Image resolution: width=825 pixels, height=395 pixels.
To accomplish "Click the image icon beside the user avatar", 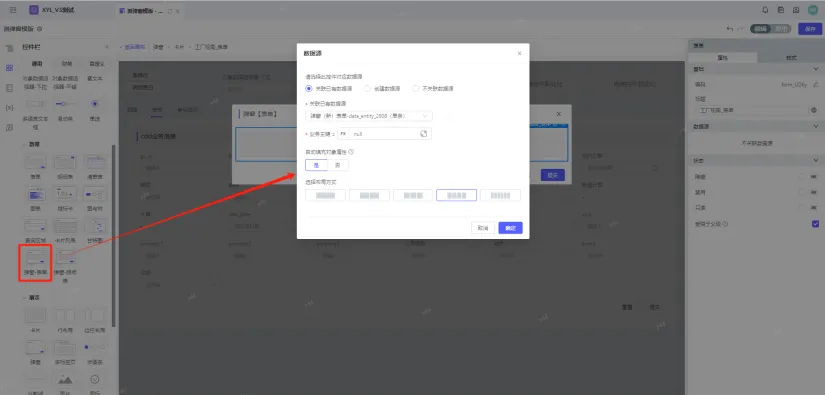I will 796,9.
